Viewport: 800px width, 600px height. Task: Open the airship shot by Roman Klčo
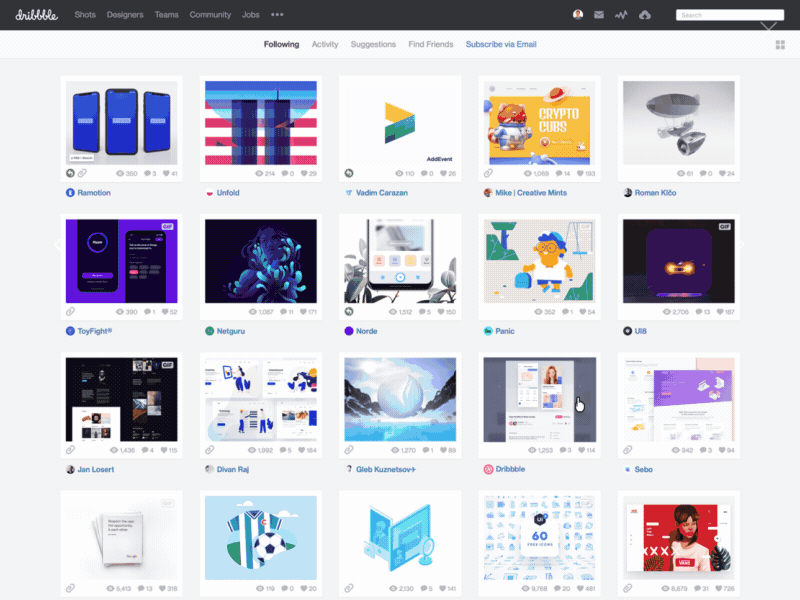click(x=679, y=122)
